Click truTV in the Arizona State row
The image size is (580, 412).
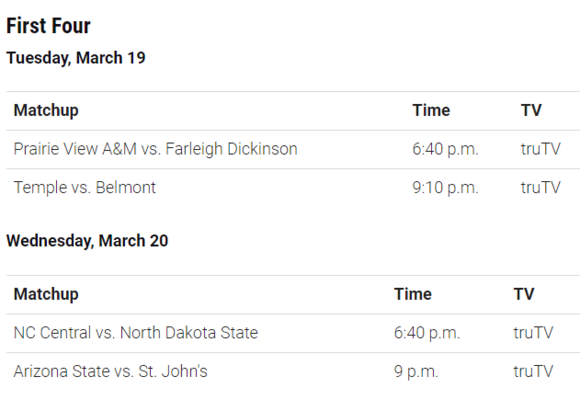click(533, 371)
